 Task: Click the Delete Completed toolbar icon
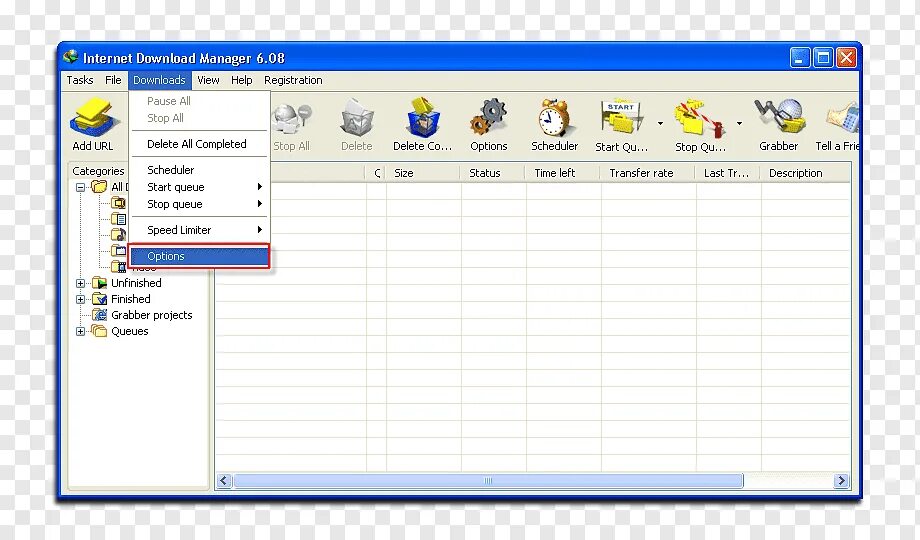pos(423,117)
